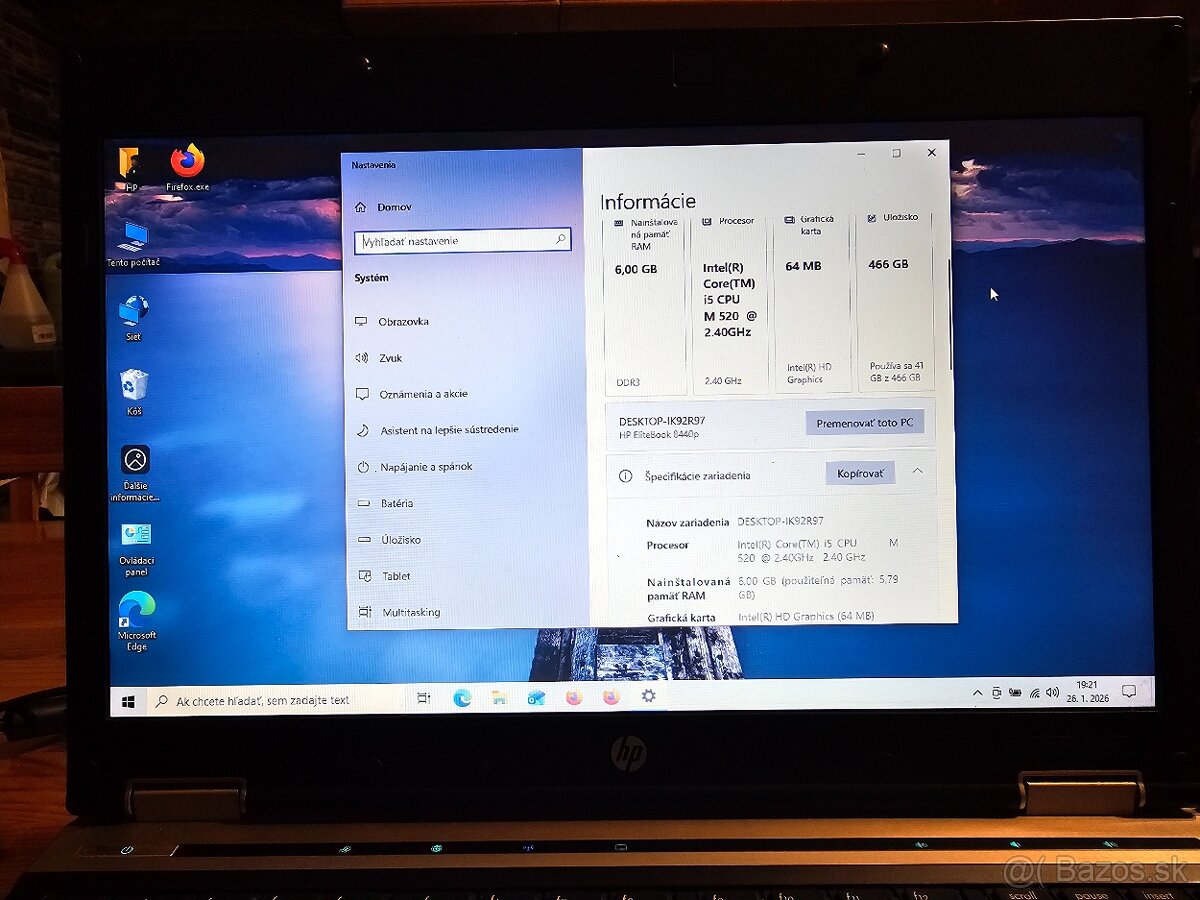Viewport: 1200px width, 900px height.
Task: Launch Microsoft Edge from the taskbar
Action: (461, 697)
